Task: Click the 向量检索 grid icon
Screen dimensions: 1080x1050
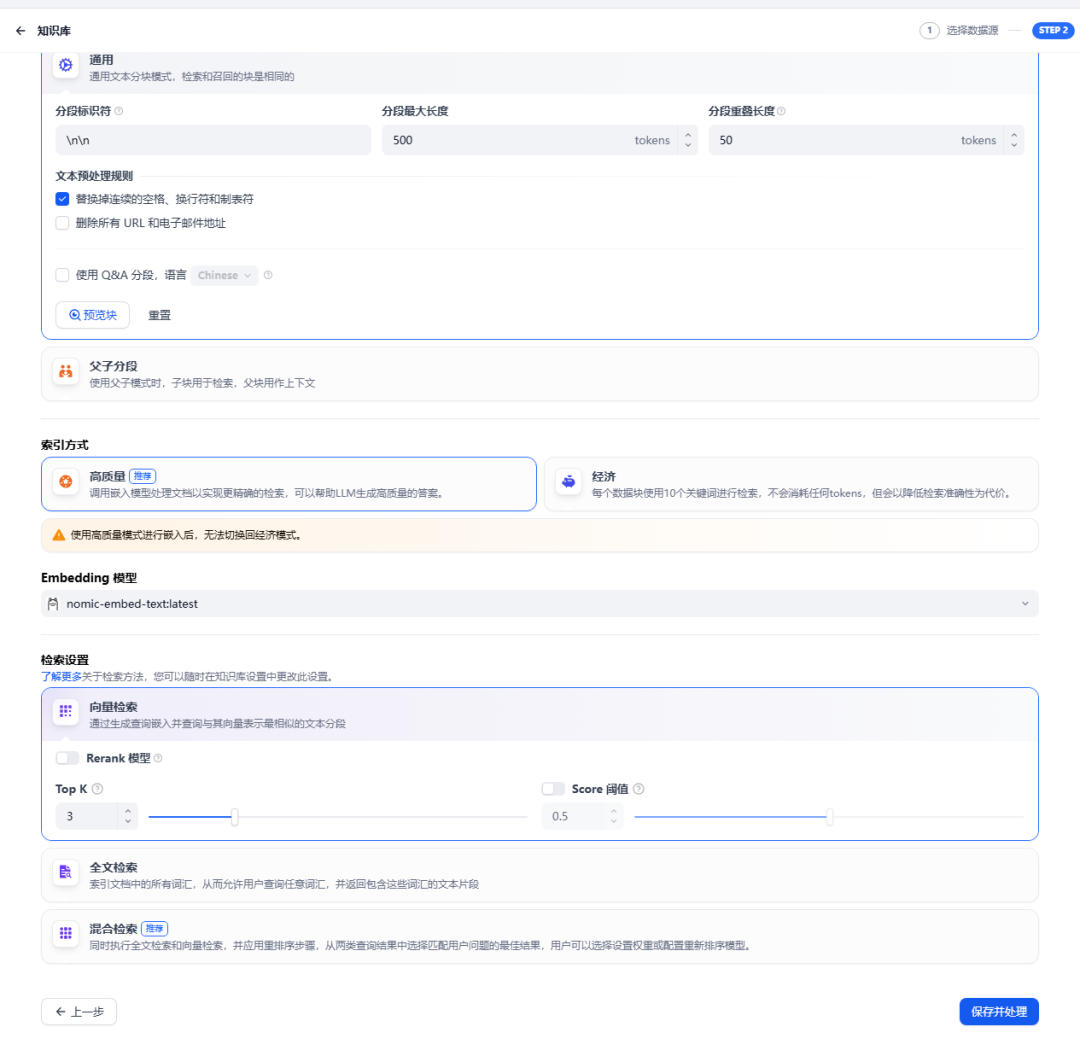Action: [66, 712]
